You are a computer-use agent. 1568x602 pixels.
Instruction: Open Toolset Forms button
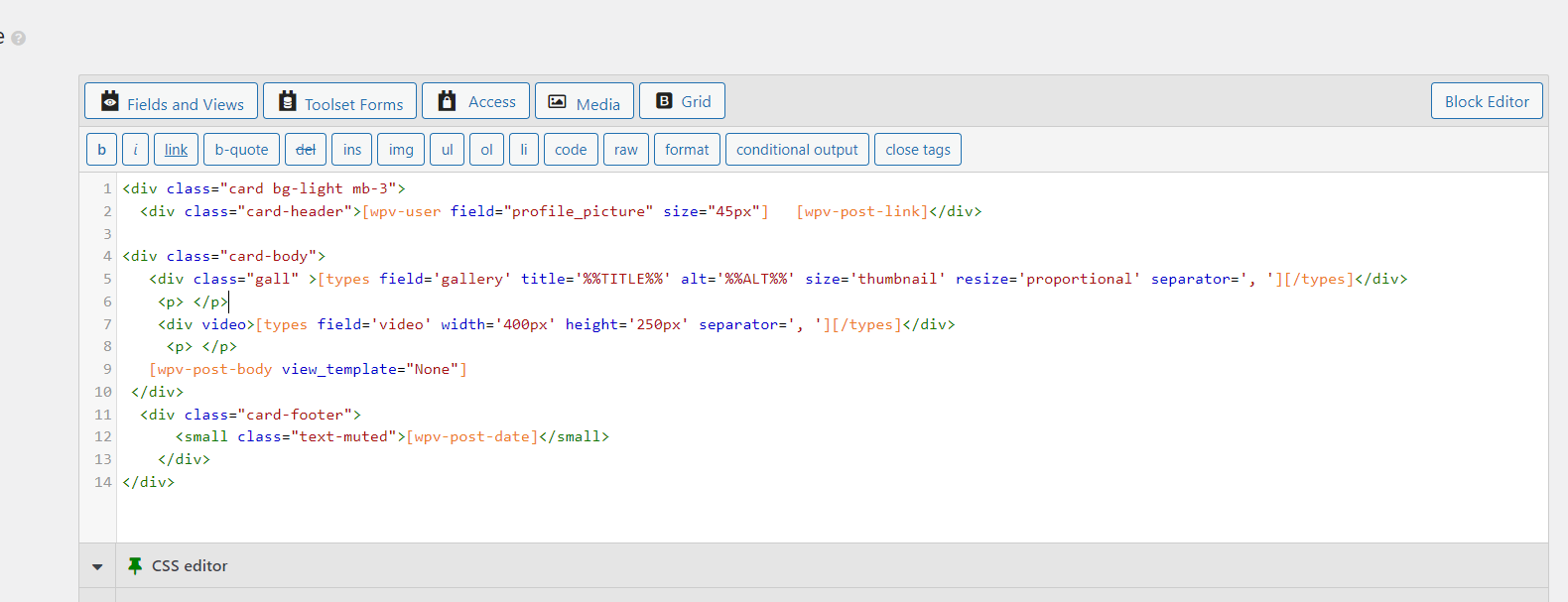(x=339, y=101)
